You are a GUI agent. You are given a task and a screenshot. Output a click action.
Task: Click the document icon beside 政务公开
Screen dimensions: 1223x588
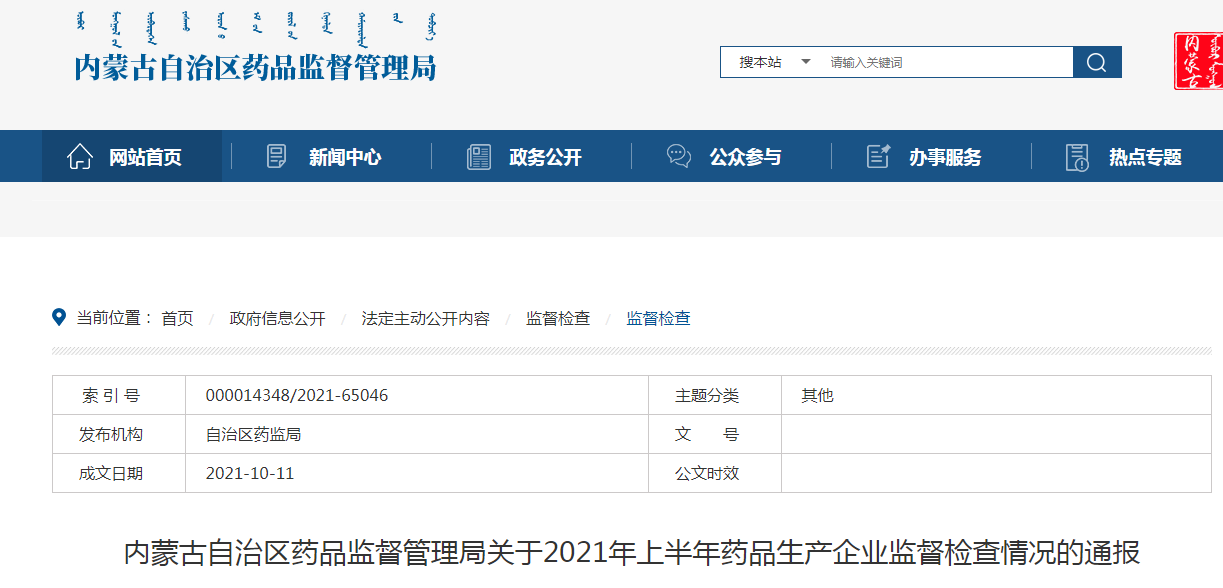coord(478,156)
